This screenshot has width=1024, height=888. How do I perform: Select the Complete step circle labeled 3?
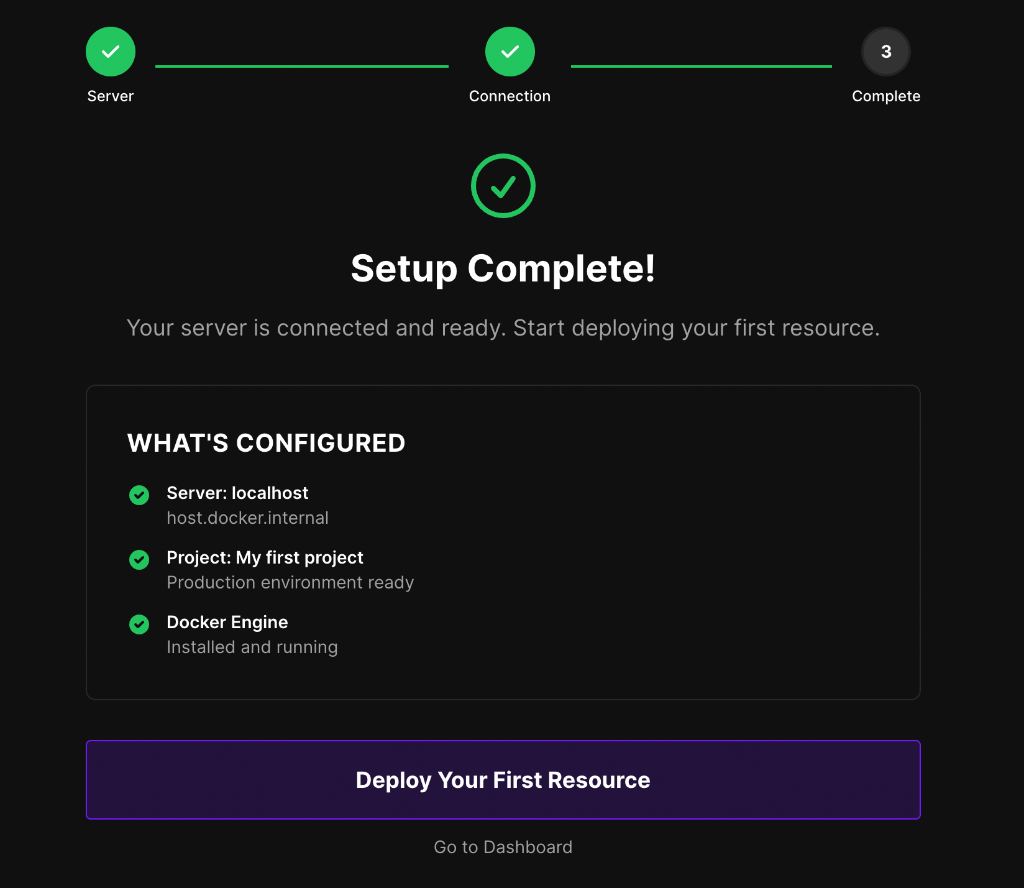point(886,51)
